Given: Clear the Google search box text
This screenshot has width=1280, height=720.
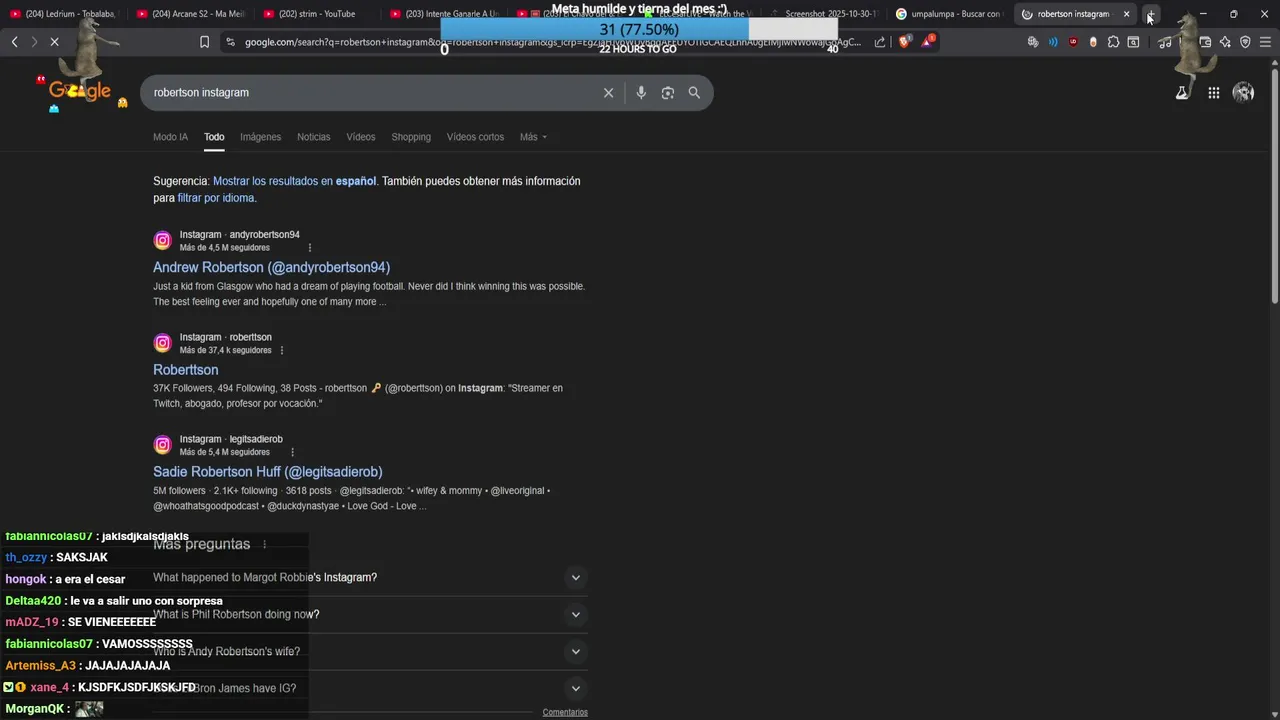Looking at the screenshot, I should tap(608, 93).
